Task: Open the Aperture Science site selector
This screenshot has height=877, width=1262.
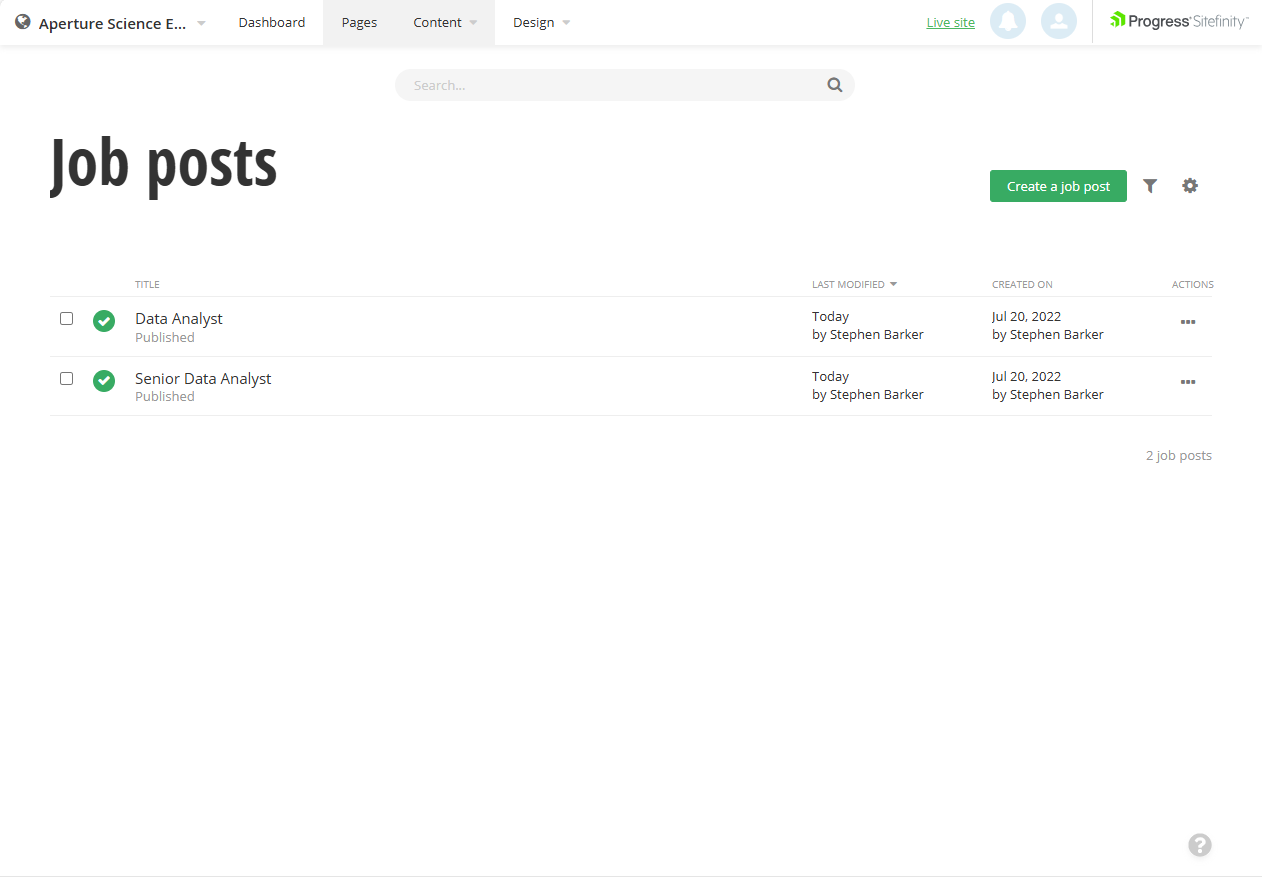Action: pyautogui.click(x=110, y=22)
